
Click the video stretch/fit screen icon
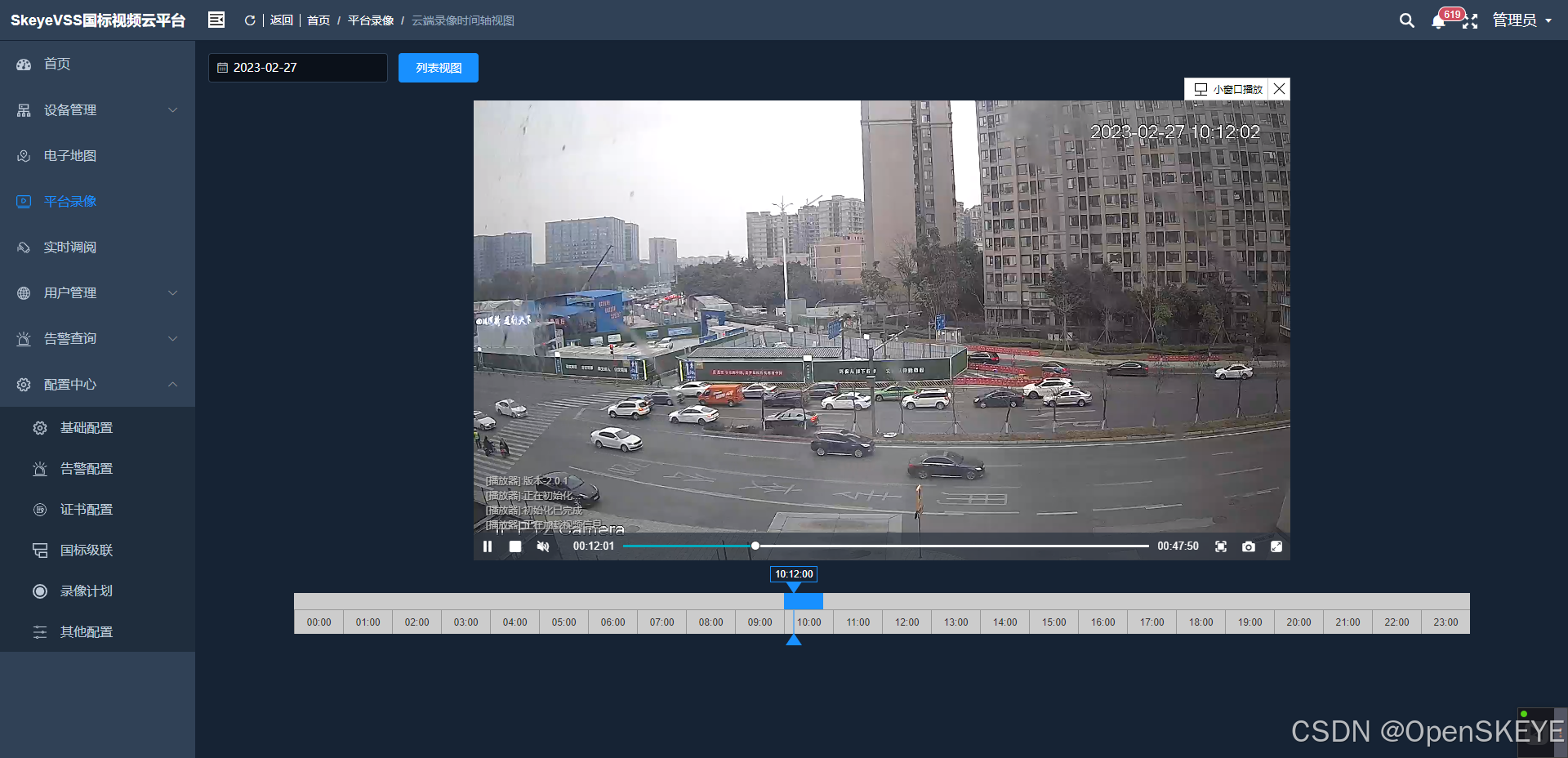click(x=1221, y=546)
